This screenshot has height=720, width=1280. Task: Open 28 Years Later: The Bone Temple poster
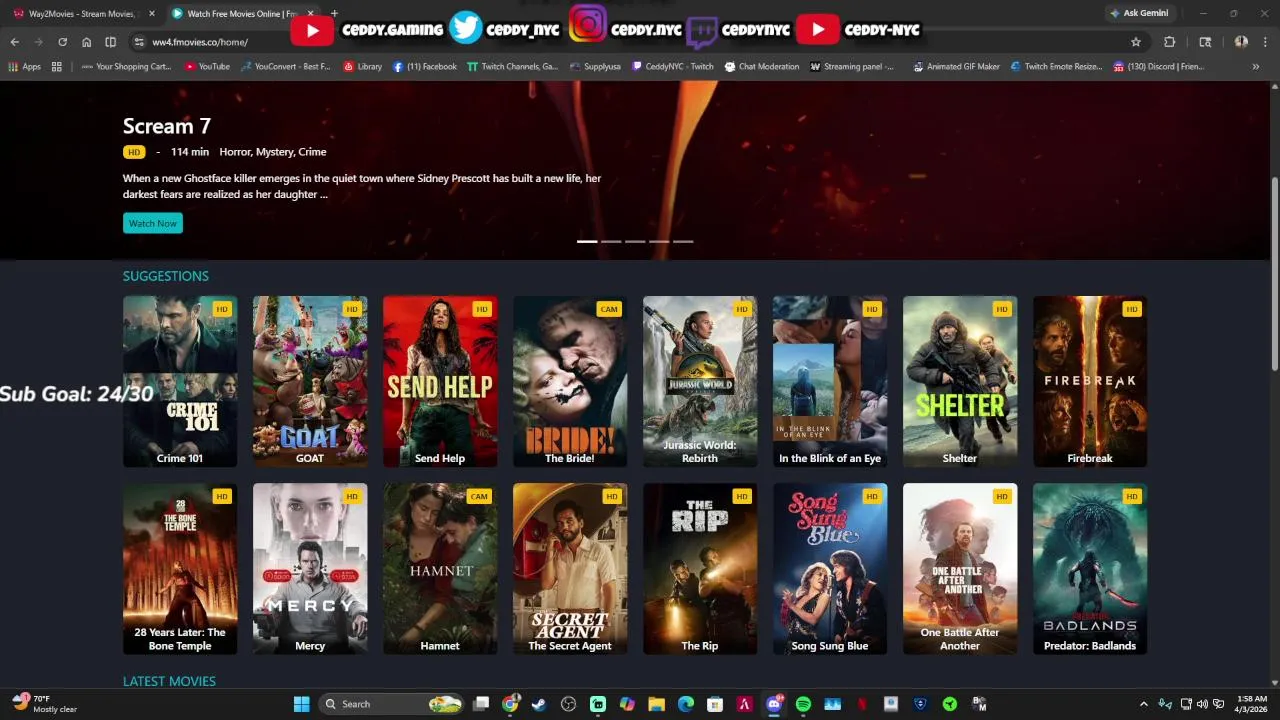coord(180,569)
